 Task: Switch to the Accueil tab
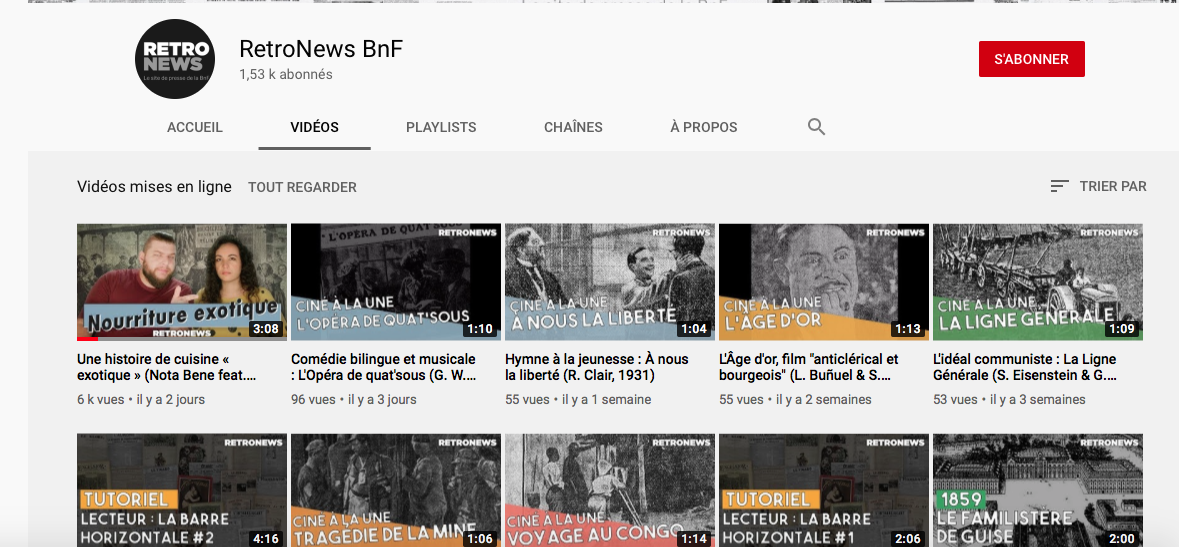195,127
